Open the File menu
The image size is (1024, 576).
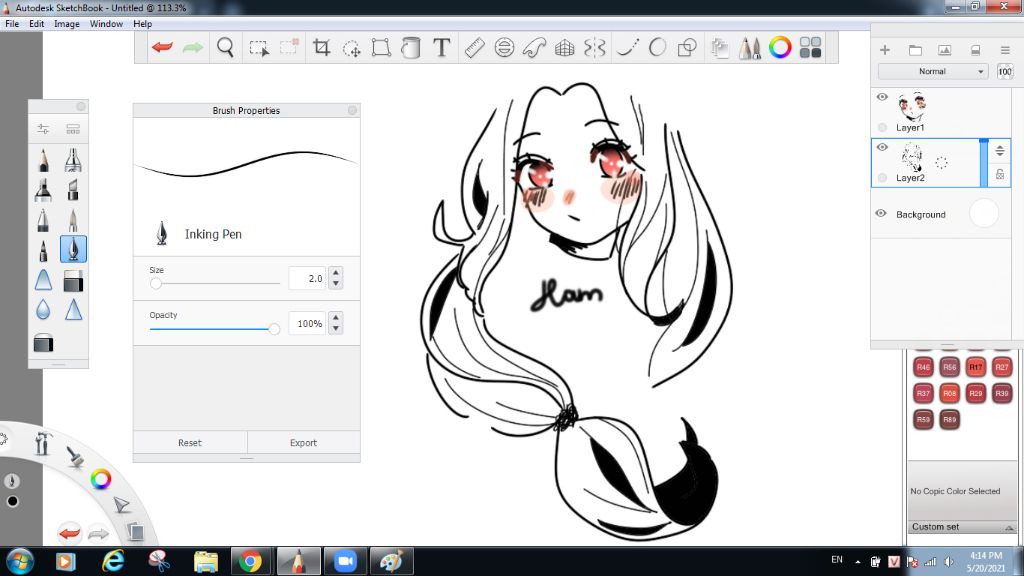click(x=12, y=24)
